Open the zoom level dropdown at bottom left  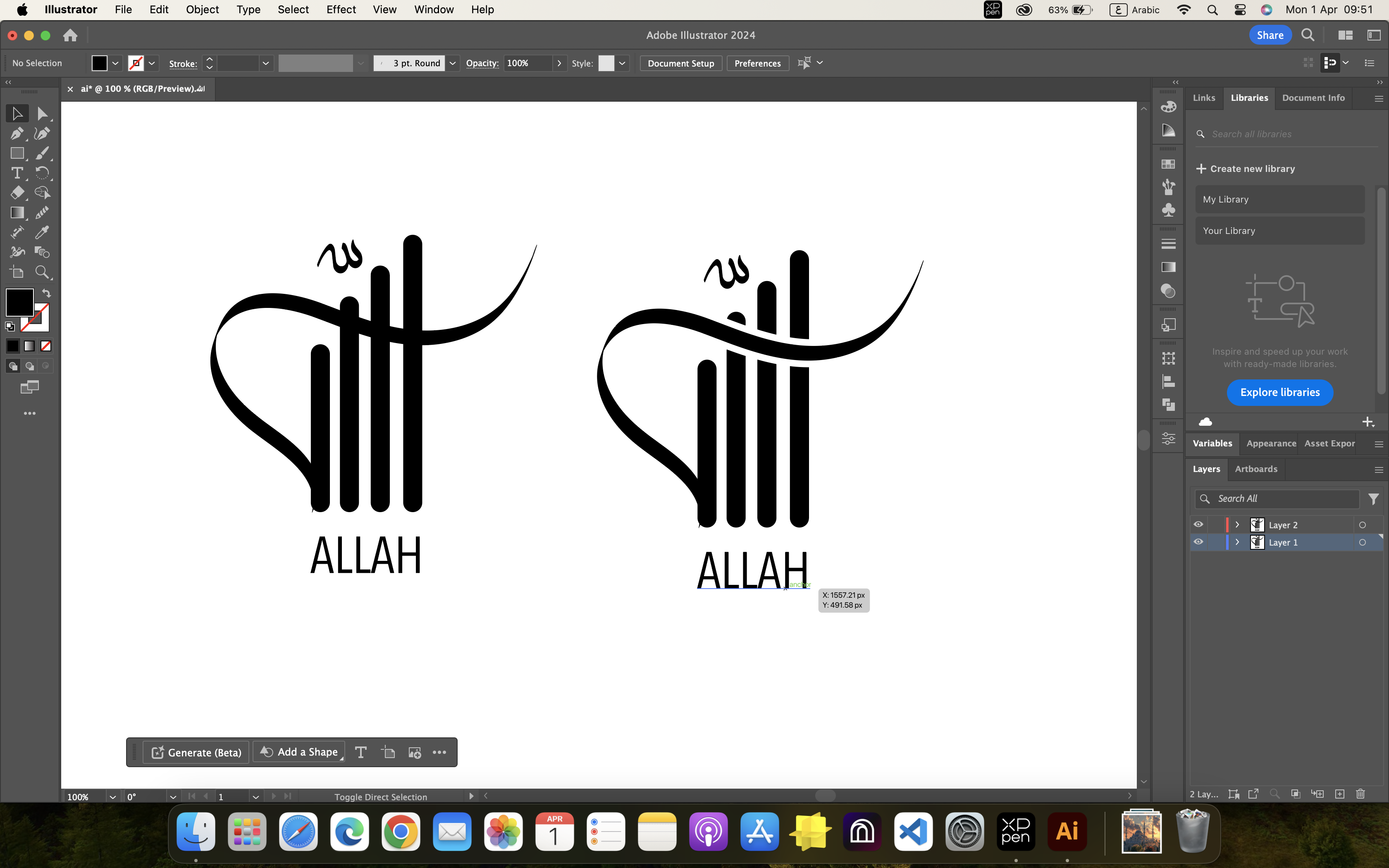coord(112,796)
